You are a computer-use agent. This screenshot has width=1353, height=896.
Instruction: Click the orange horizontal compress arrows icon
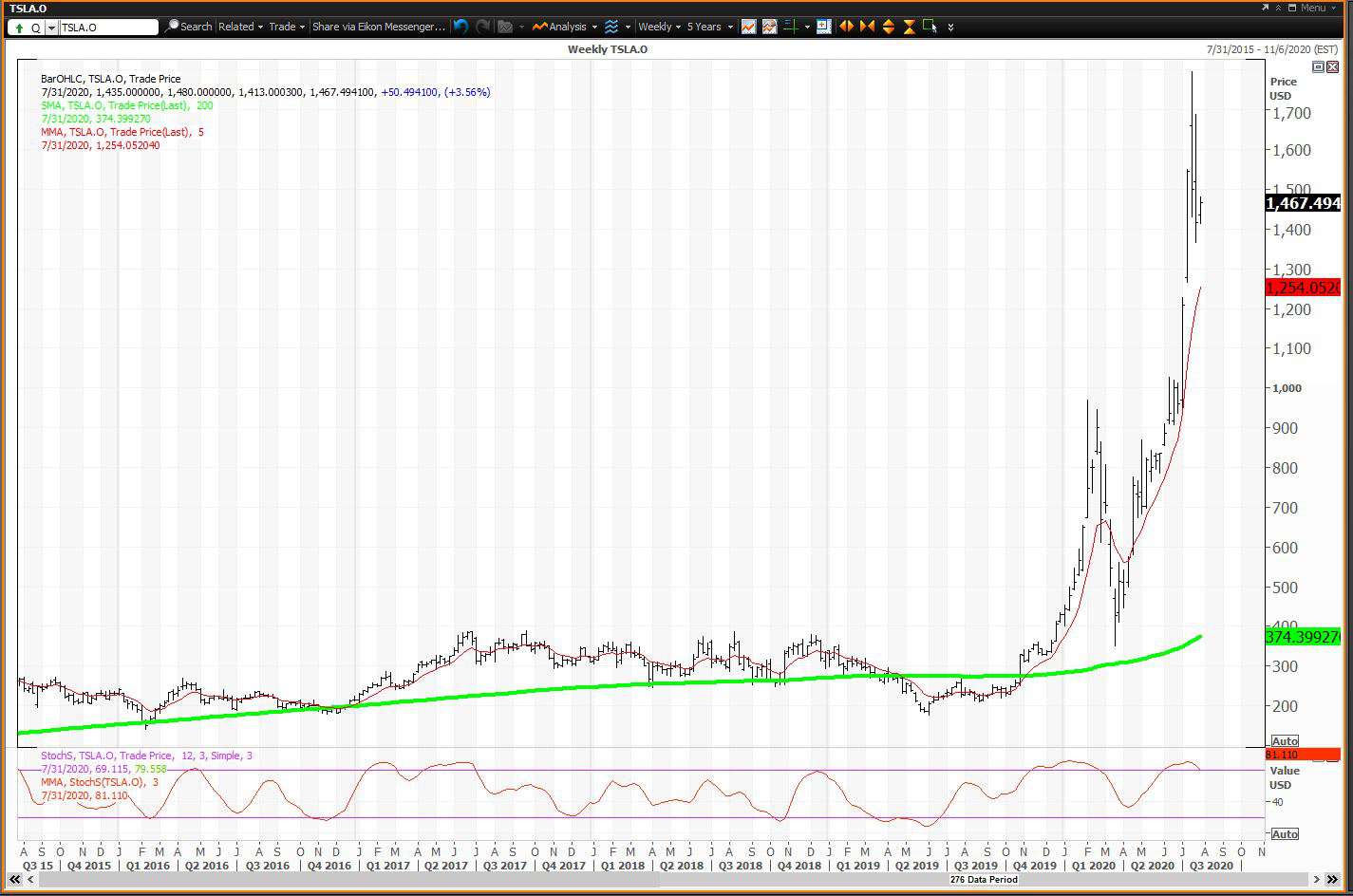pos(867,27)
